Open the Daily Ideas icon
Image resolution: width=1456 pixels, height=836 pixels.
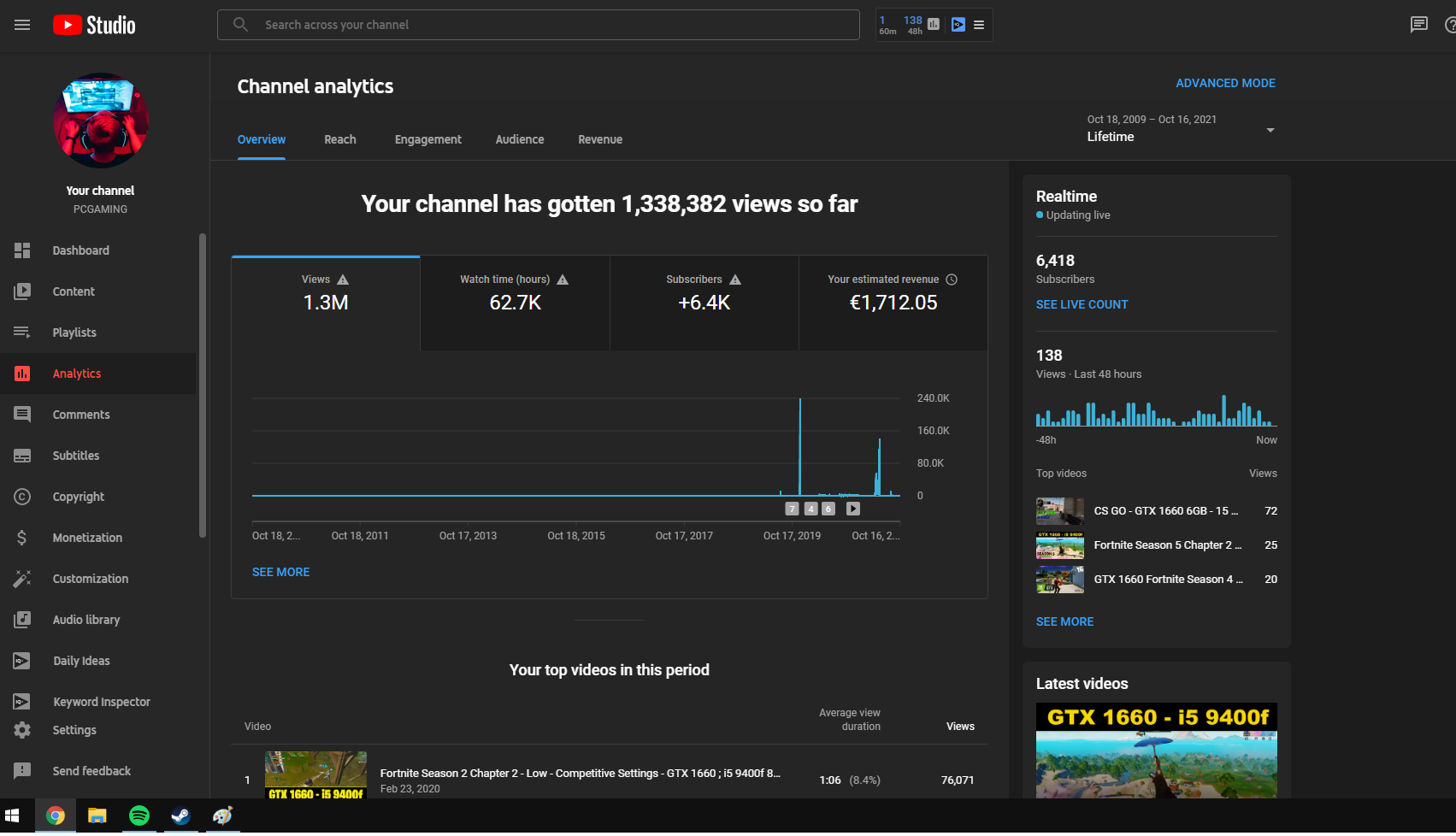22,661
